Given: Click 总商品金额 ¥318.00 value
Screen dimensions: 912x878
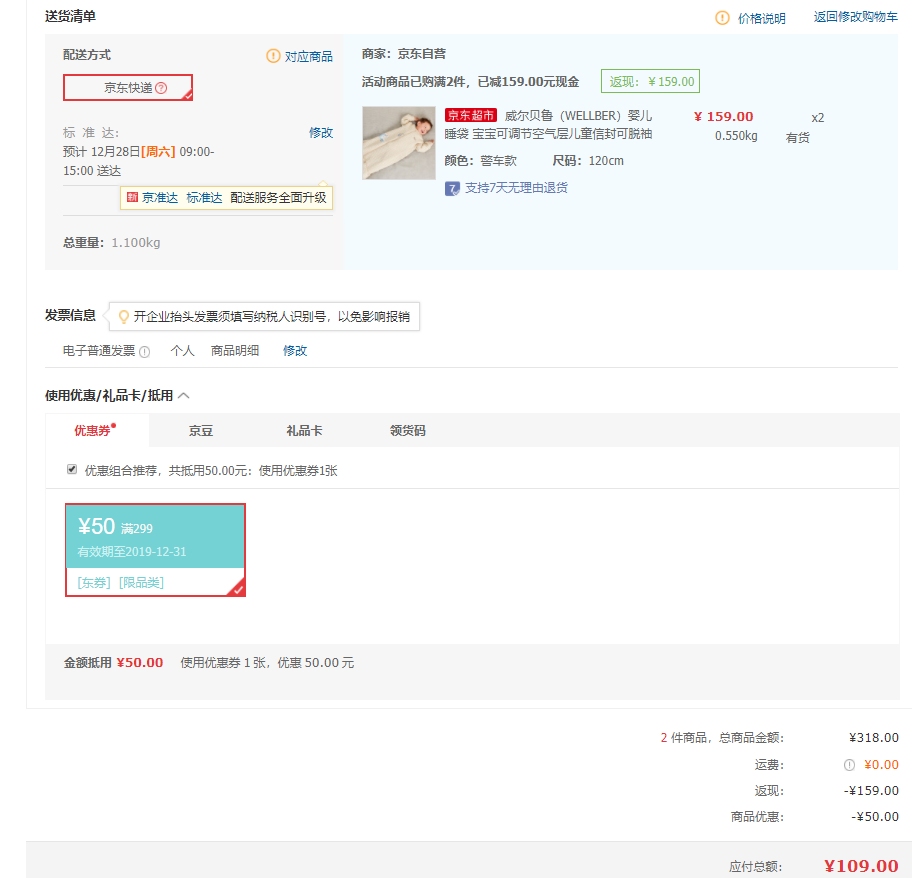Looking at the screenshot, I should click(874, 738).
